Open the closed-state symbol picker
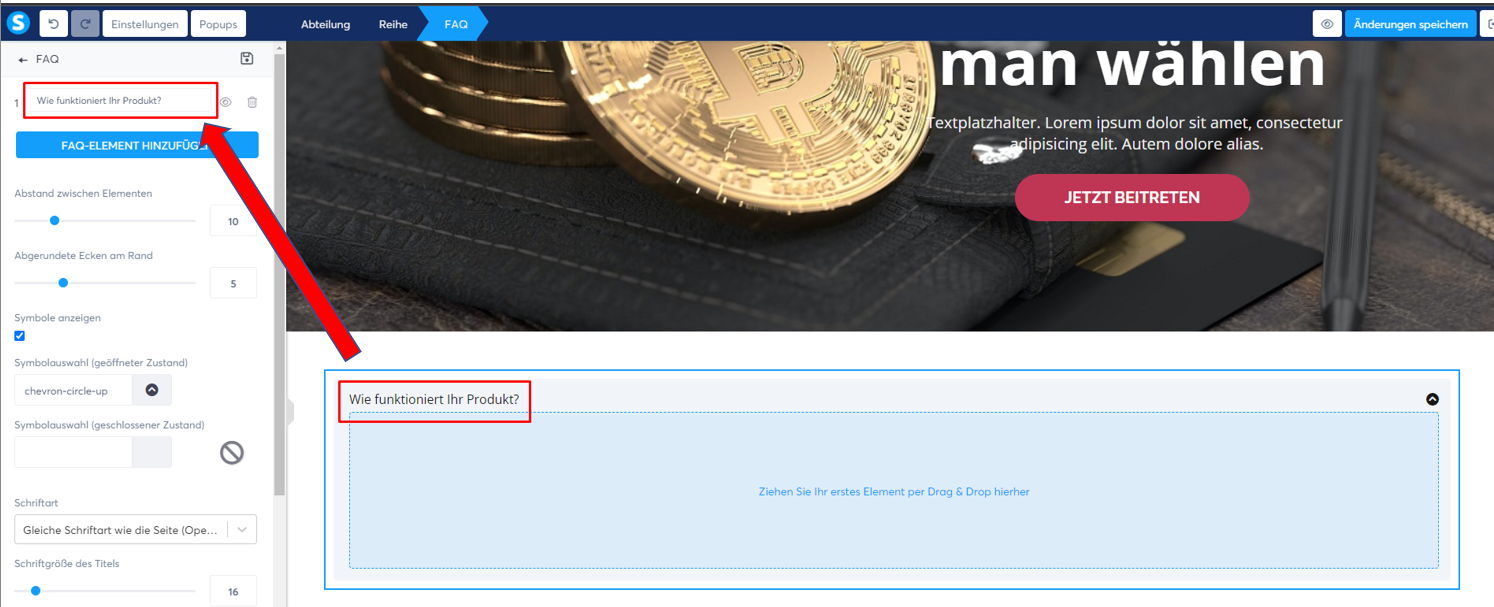Screen dimensions: 1494x607 coord(152,452)
